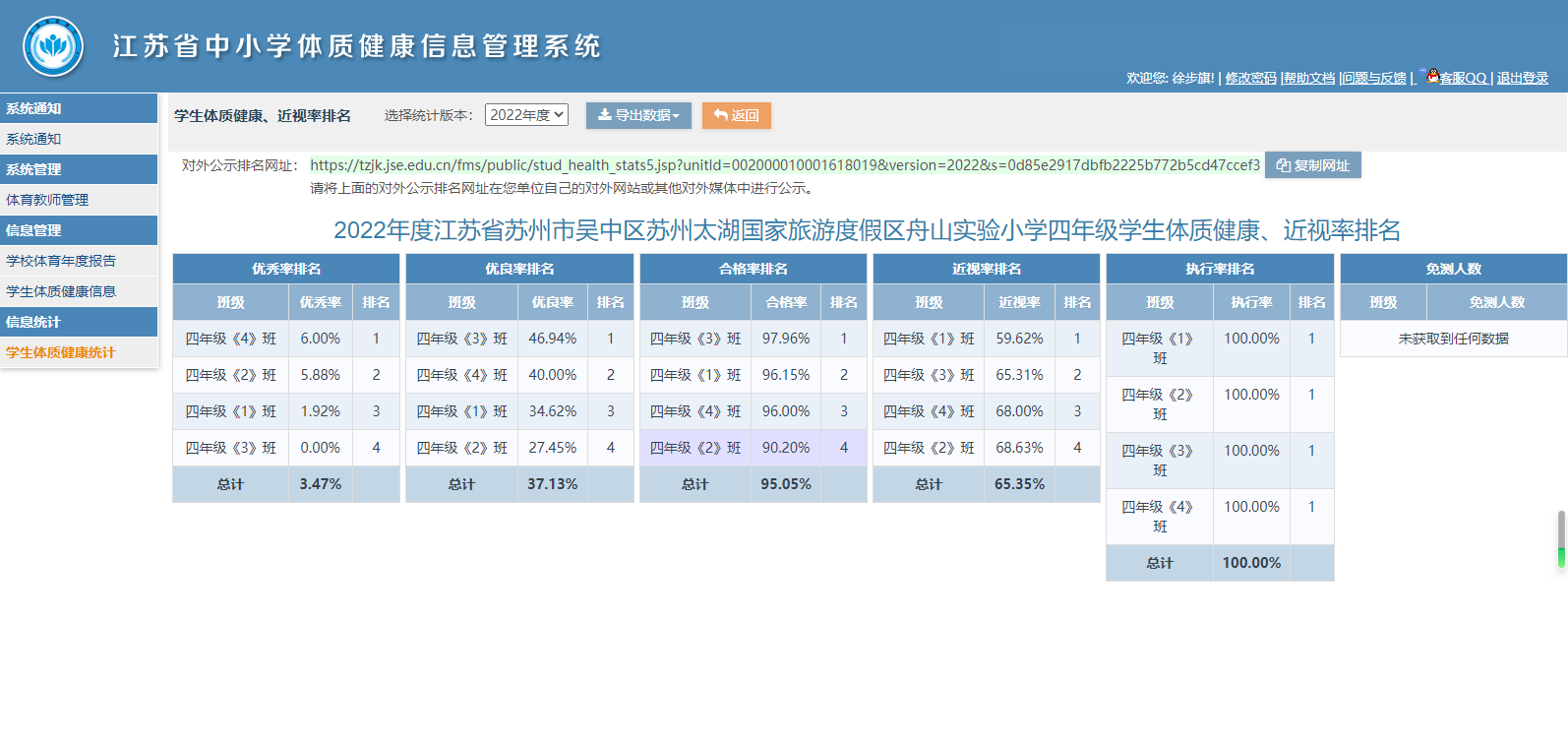This screenshot has height=744, width=1568.
Task: Open 学校体育年度报告 sidebar item
Action: pos(79,261)
